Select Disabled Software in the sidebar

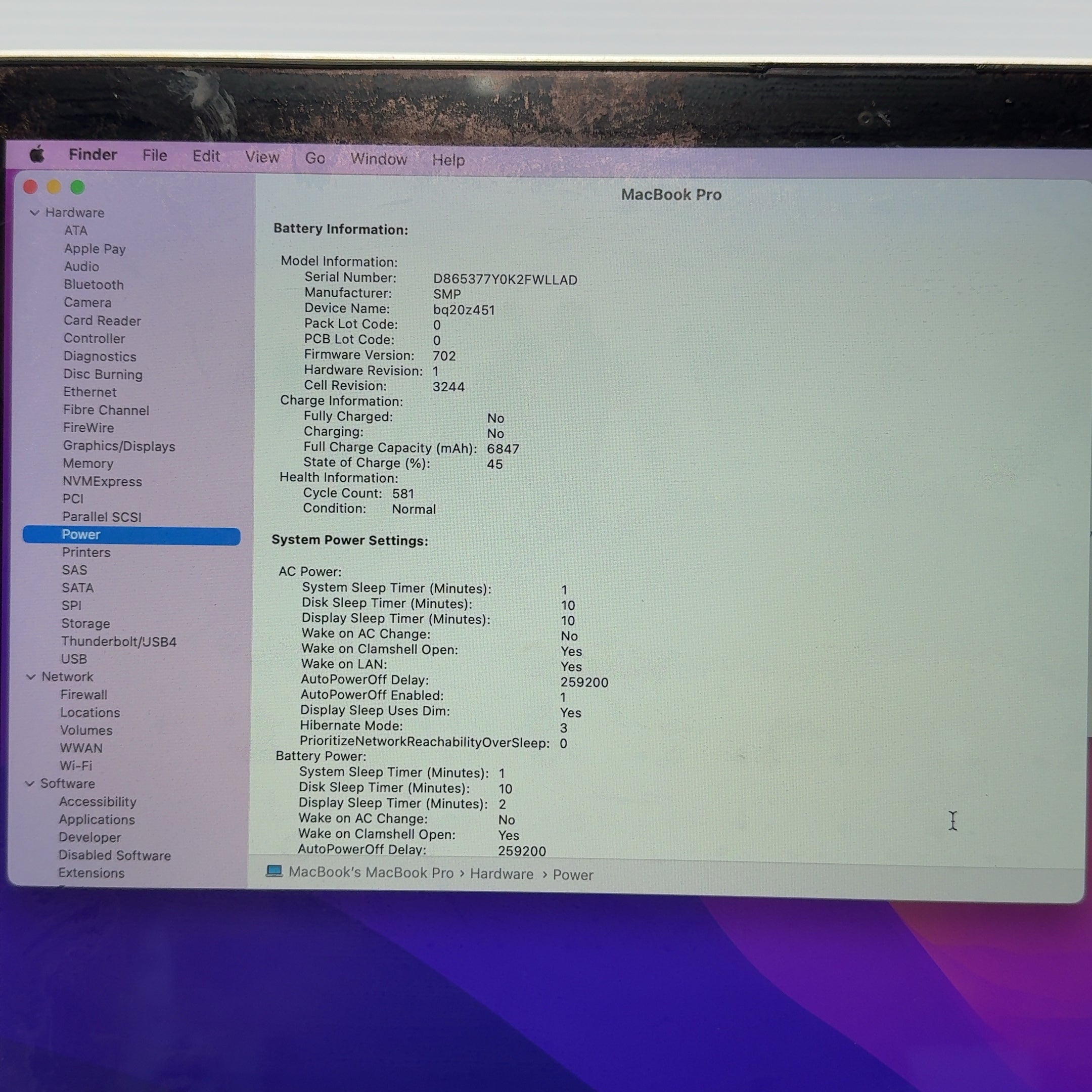click(x=115, y=855)
